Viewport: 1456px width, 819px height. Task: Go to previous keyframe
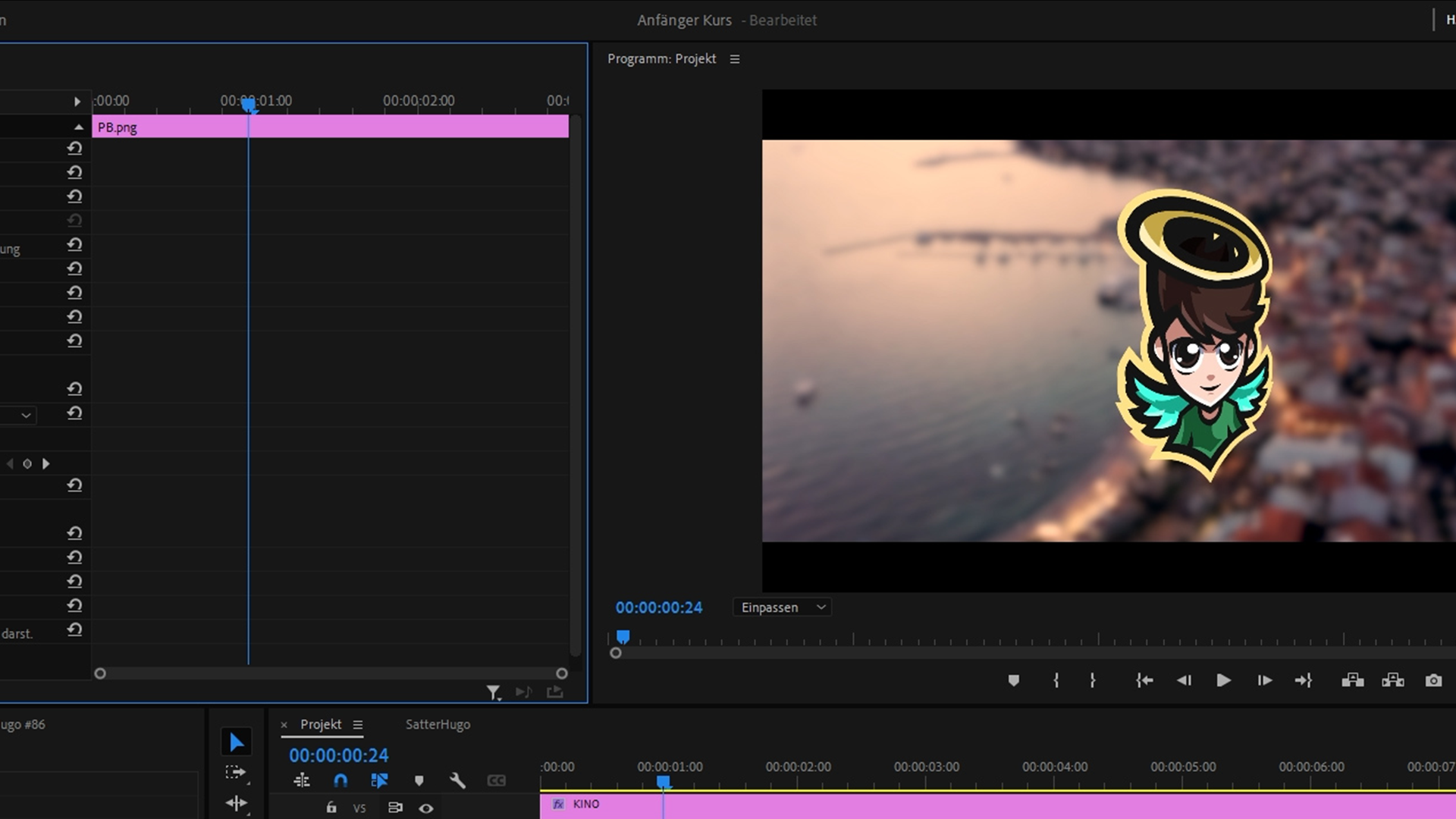point(10,463)
